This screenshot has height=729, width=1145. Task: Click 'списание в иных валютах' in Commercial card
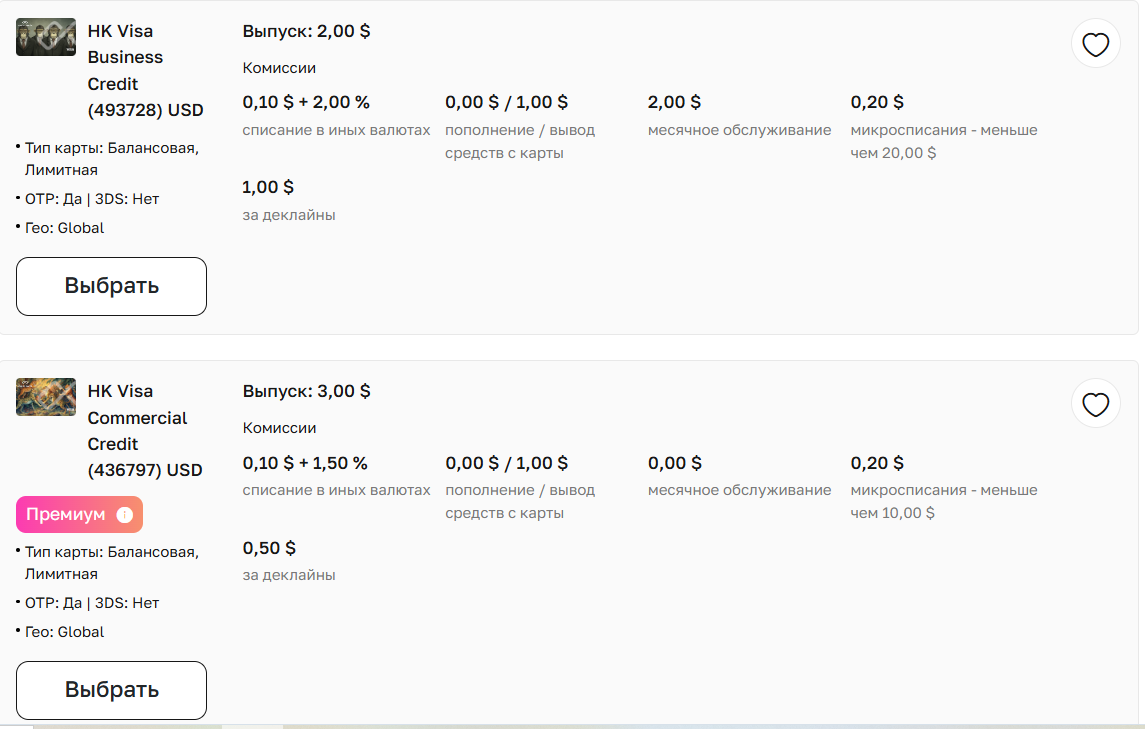[x=336, y=490]
